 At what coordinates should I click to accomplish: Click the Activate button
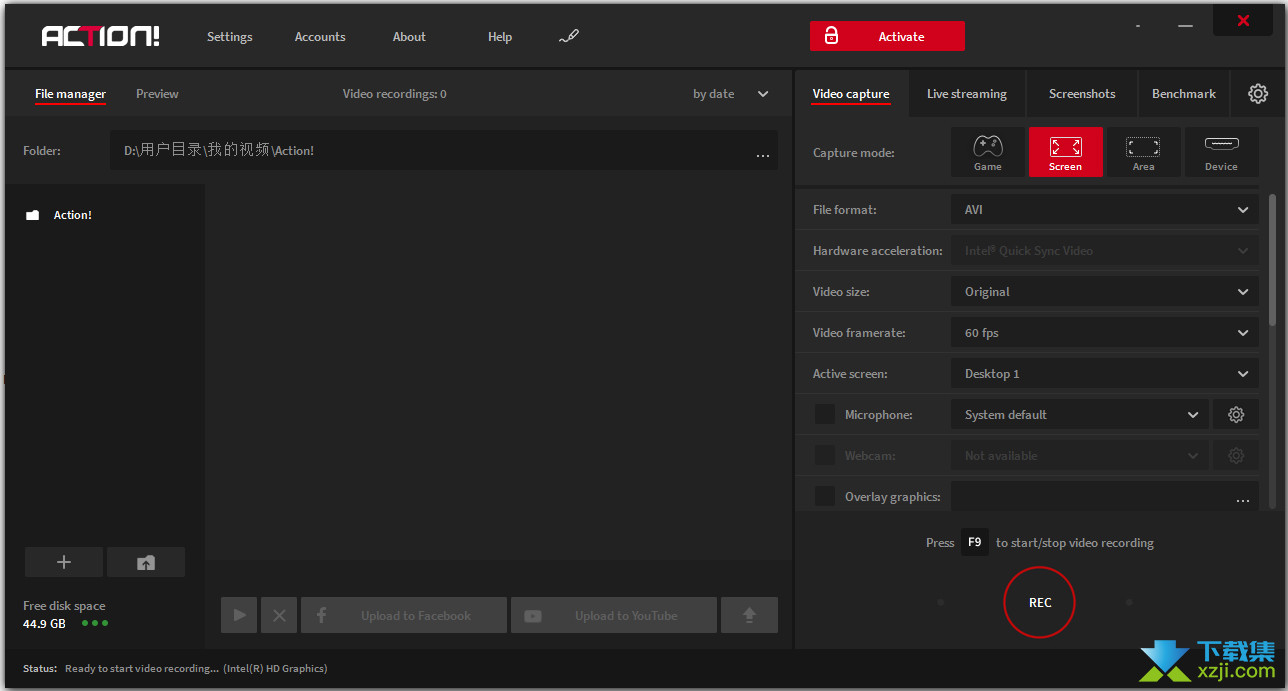(x=887, y=36)
